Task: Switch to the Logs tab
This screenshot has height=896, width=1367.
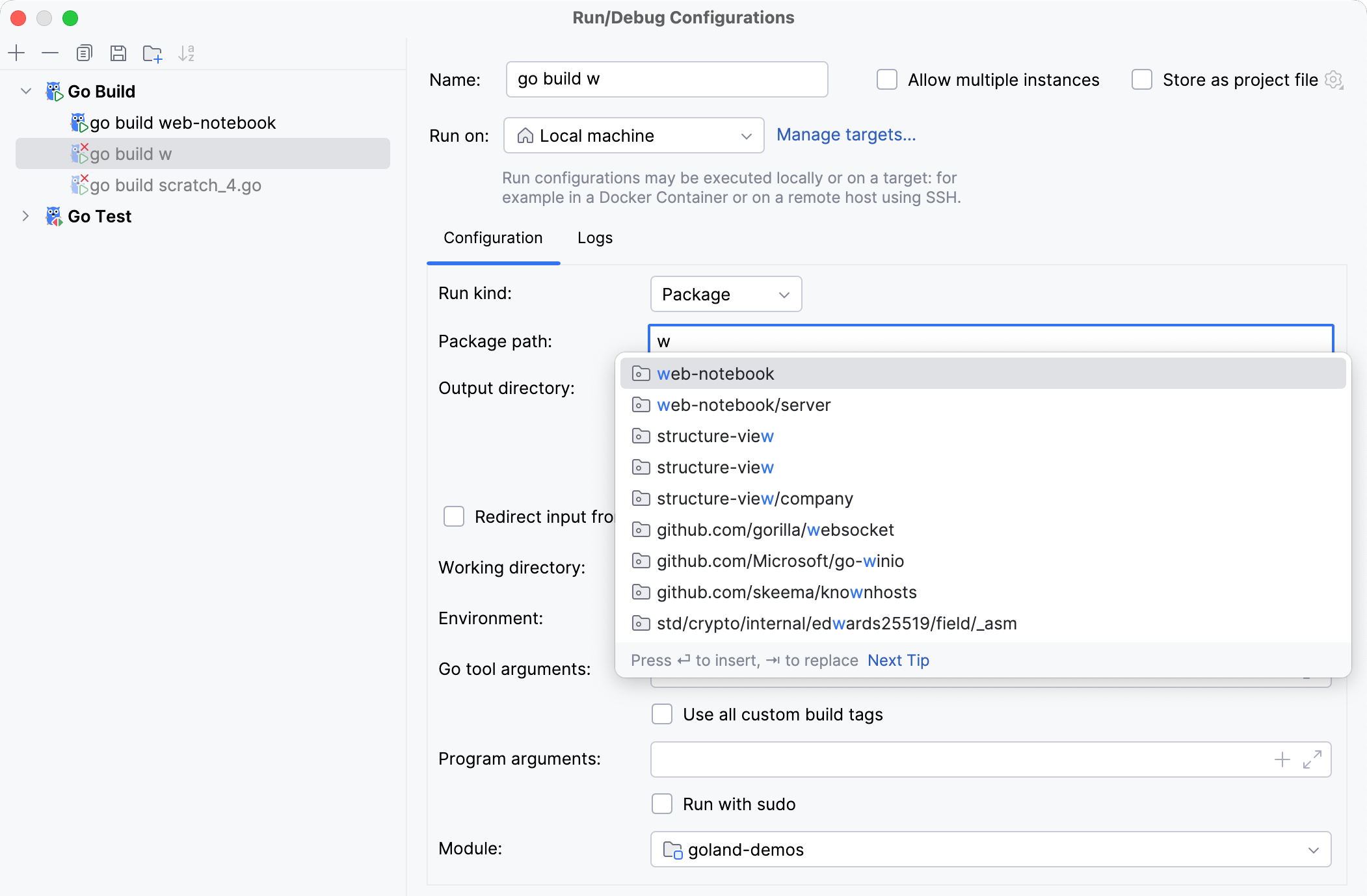Action: [x=594, y=238]
